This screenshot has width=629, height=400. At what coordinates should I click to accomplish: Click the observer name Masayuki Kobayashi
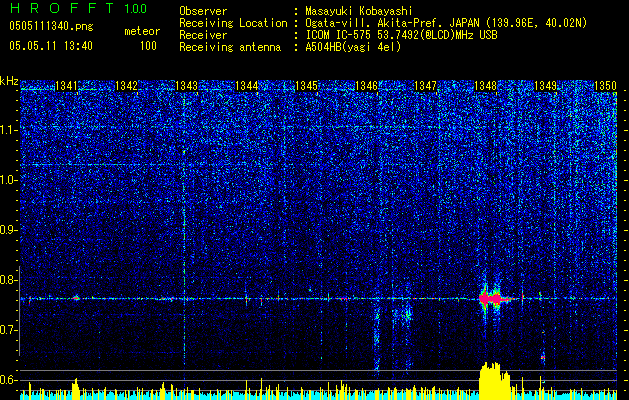359,11
